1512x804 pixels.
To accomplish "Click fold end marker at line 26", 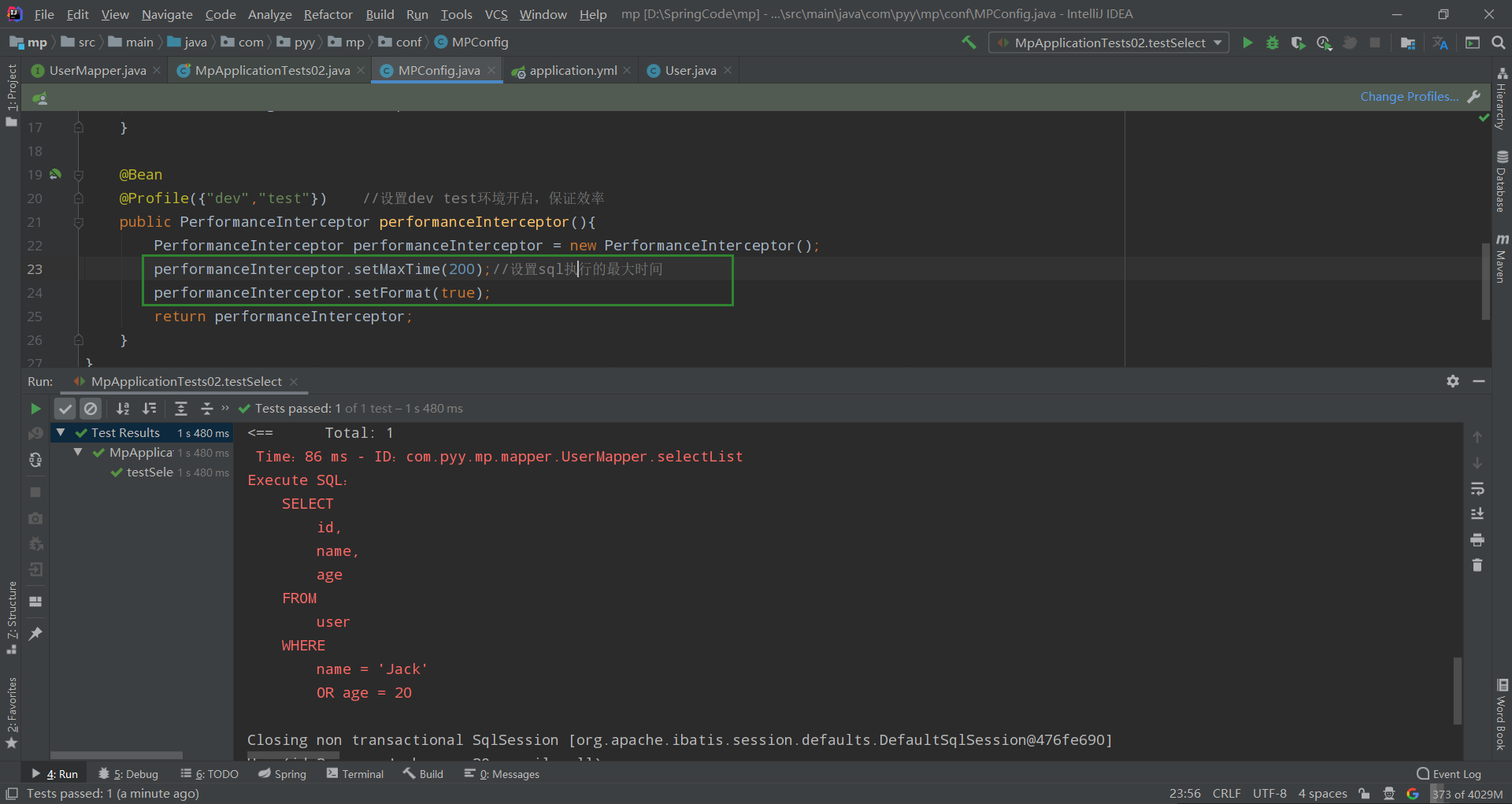I will pos(79,340).
